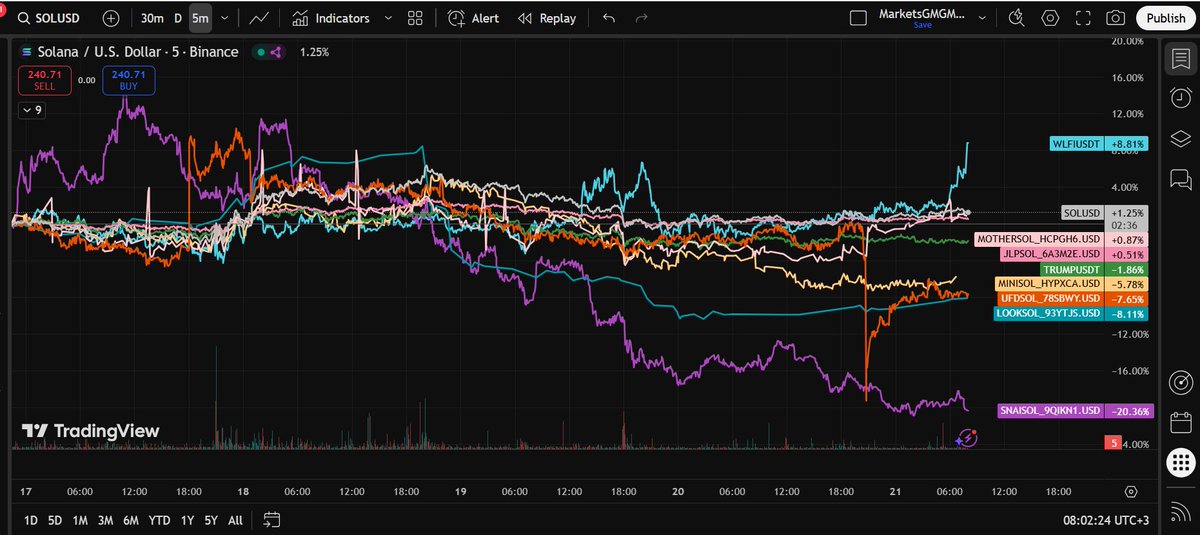This screenshot has height=535, width=1200.
Task: Select the 3M date range
Action: tap(105, 520)
